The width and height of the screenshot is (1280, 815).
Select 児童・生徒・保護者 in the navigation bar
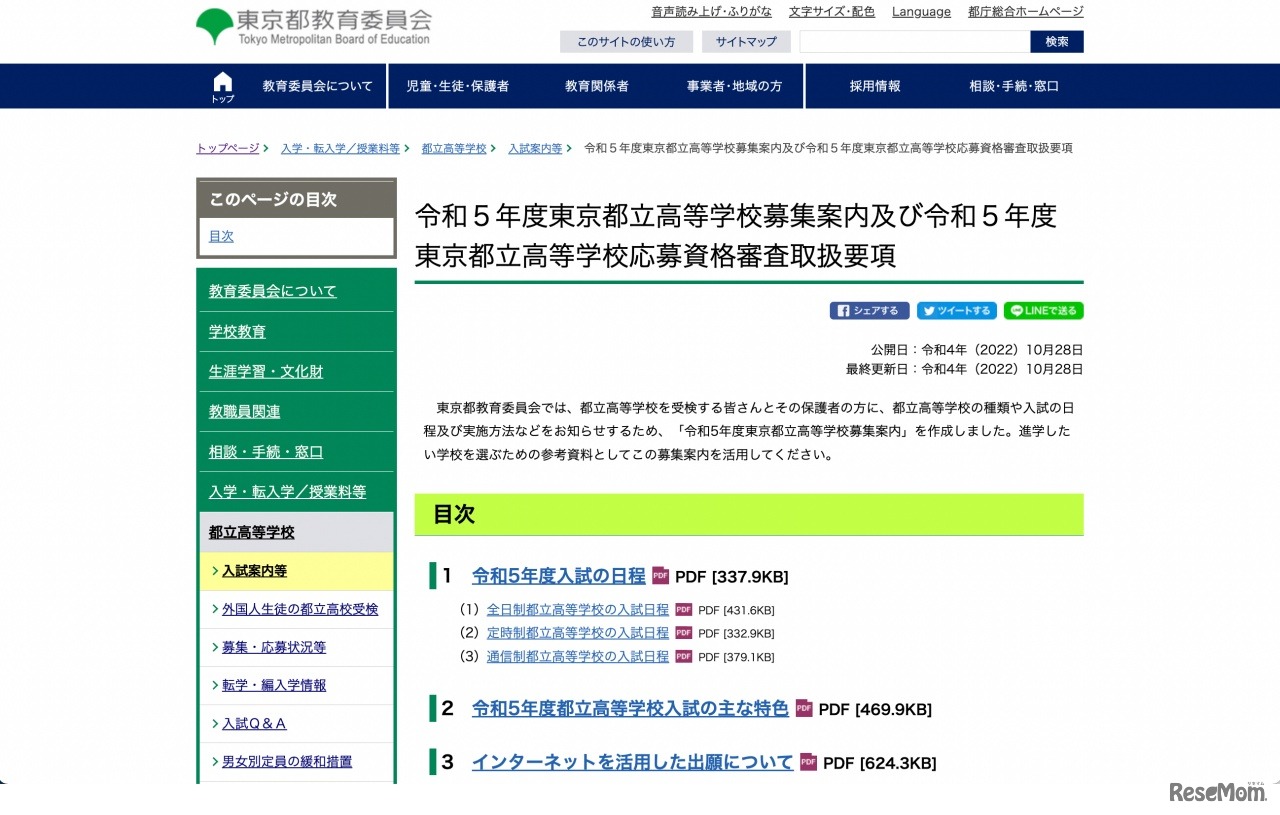pos(457,86)
